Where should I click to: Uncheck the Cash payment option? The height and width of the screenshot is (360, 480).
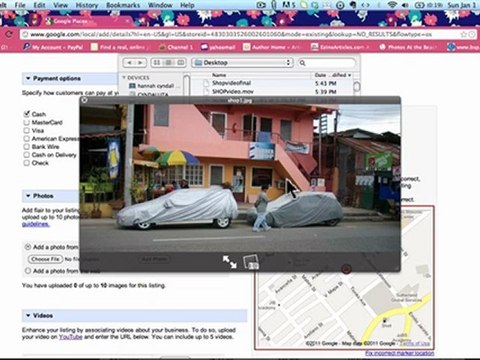coord(27,114)
